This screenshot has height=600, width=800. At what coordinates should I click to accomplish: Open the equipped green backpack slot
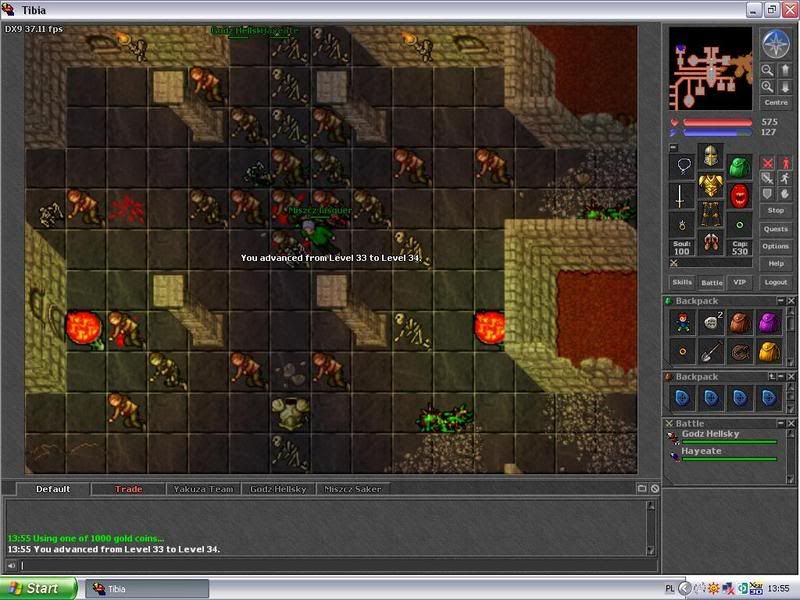pyautogui.click(x=739, y=166)
